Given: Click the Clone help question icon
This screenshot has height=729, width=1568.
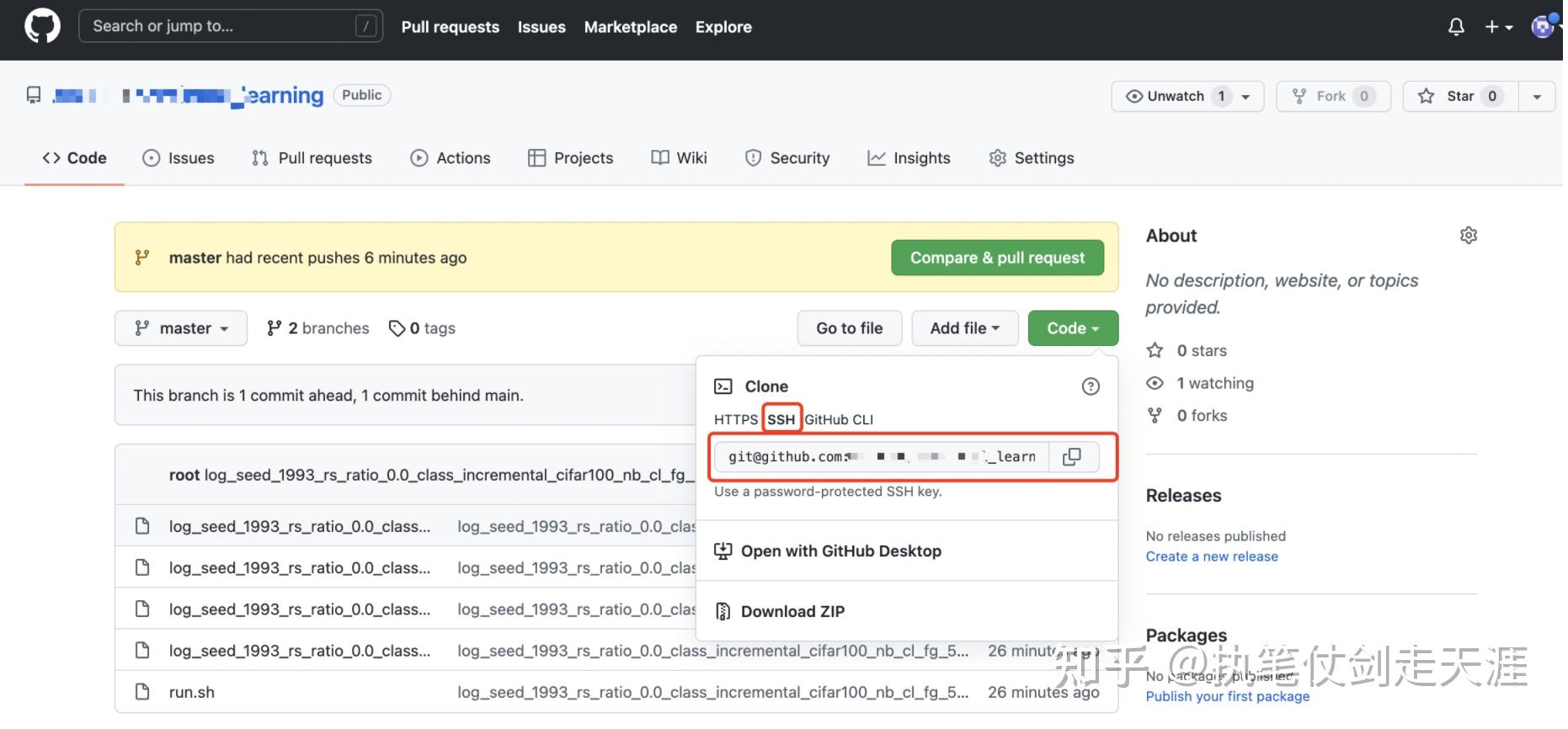Looking at the screenshot, I should [1090, 386].
